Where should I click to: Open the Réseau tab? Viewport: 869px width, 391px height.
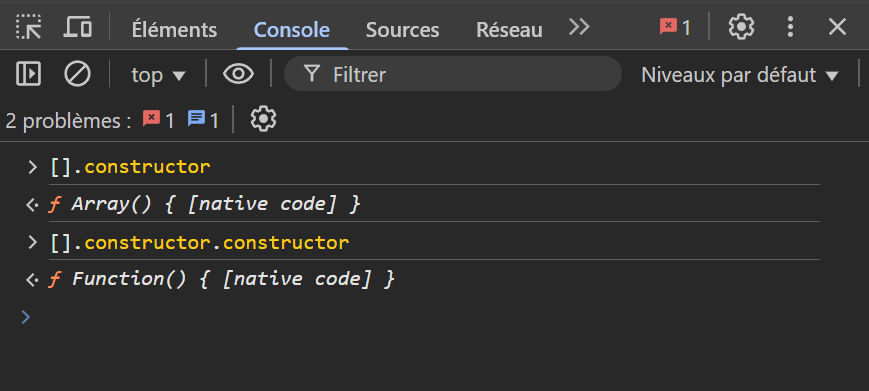click(509, 29)
